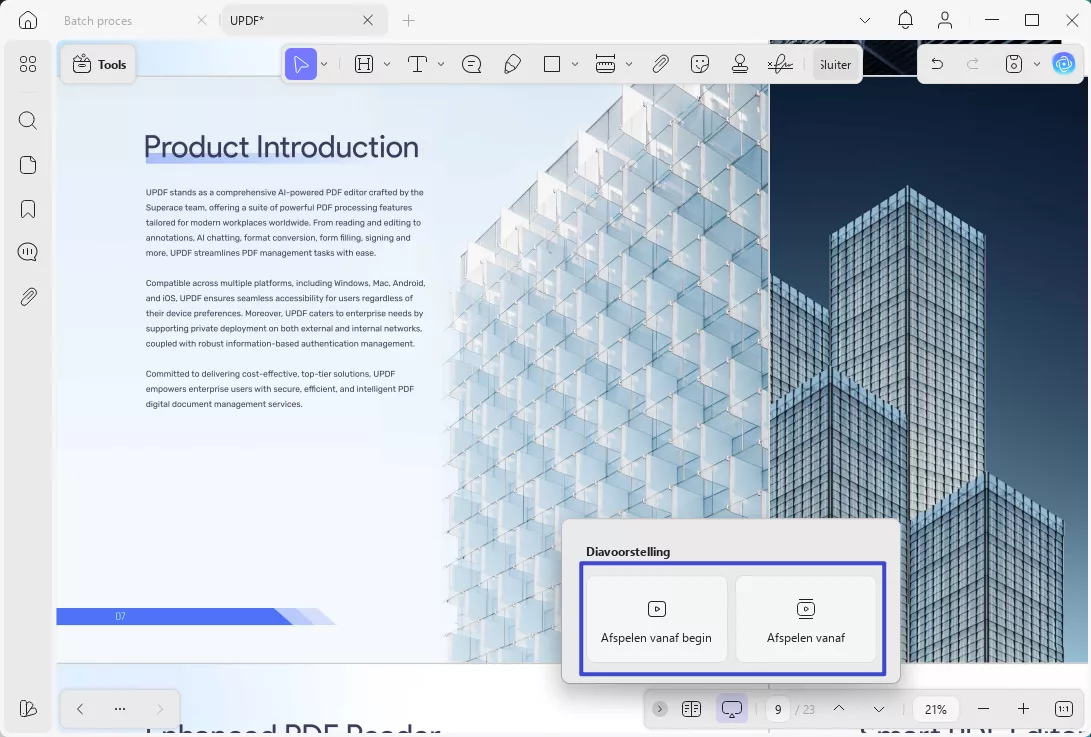Add a new tab
The height and width of the screenshot is (737, 1091).
(x=408, y=20)
